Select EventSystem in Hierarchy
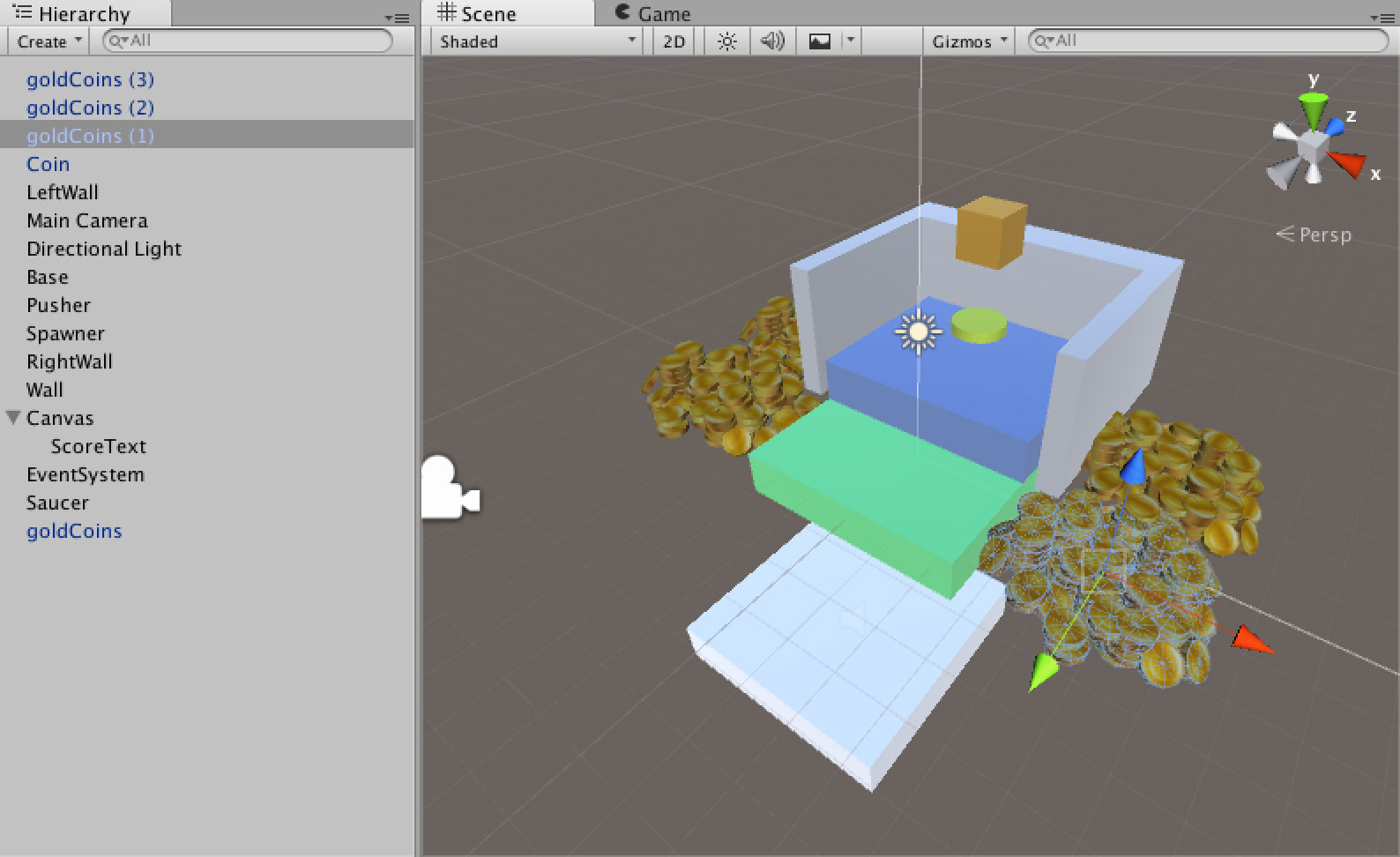This screenshot has height=857, width=1400. (x=207, y=474)
